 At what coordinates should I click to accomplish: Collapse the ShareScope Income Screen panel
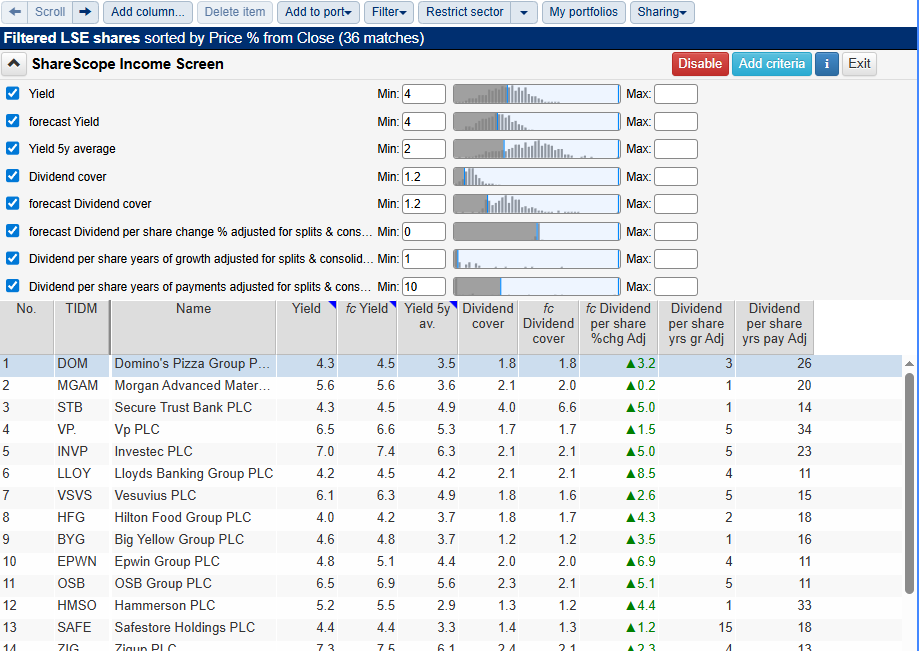coord(14,64)
